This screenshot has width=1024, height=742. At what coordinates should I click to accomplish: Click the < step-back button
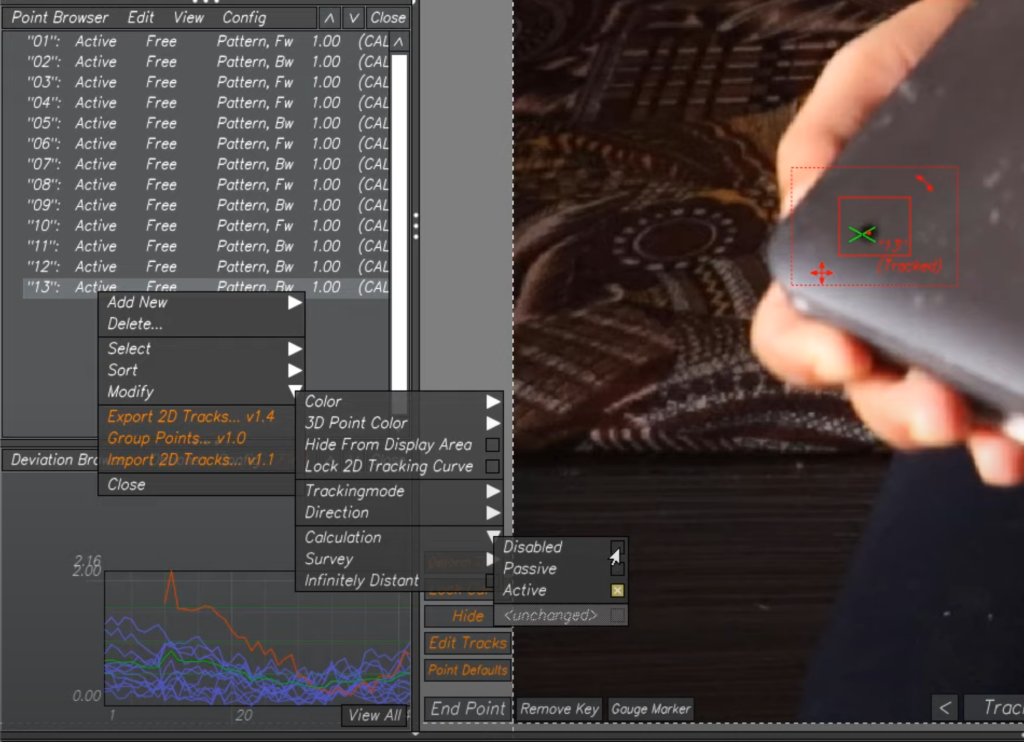click(x=945, y=708)
